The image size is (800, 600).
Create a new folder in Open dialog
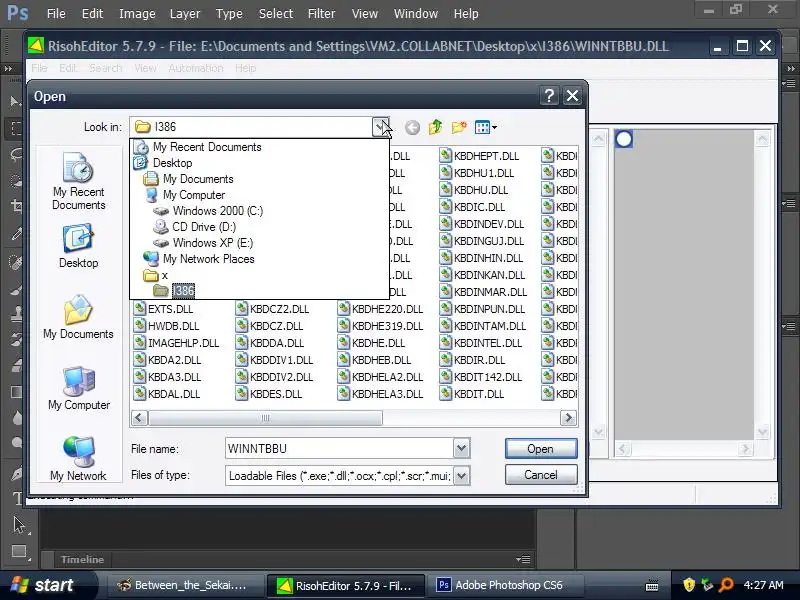(459, 127)
